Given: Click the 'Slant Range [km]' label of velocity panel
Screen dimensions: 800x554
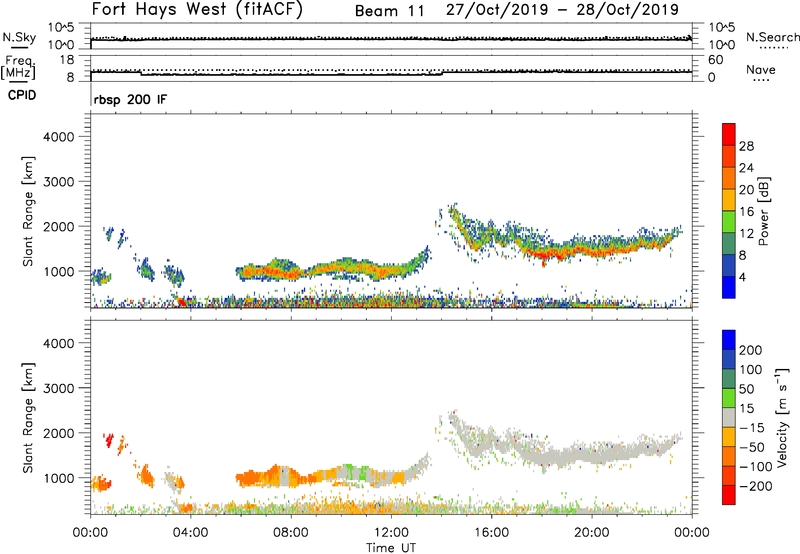Looking at the screenshot, I should pos(28,417).
